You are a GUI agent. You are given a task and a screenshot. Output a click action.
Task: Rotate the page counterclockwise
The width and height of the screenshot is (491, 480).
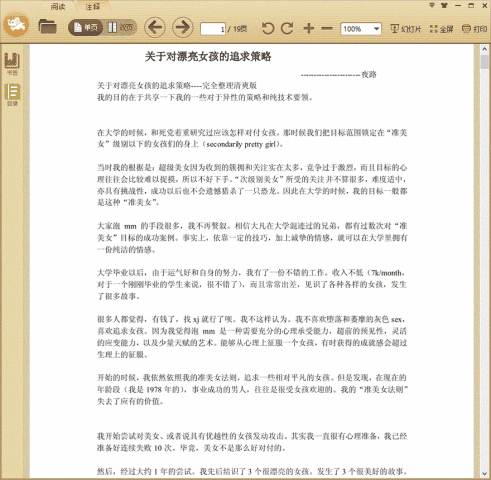pos(268,29)
